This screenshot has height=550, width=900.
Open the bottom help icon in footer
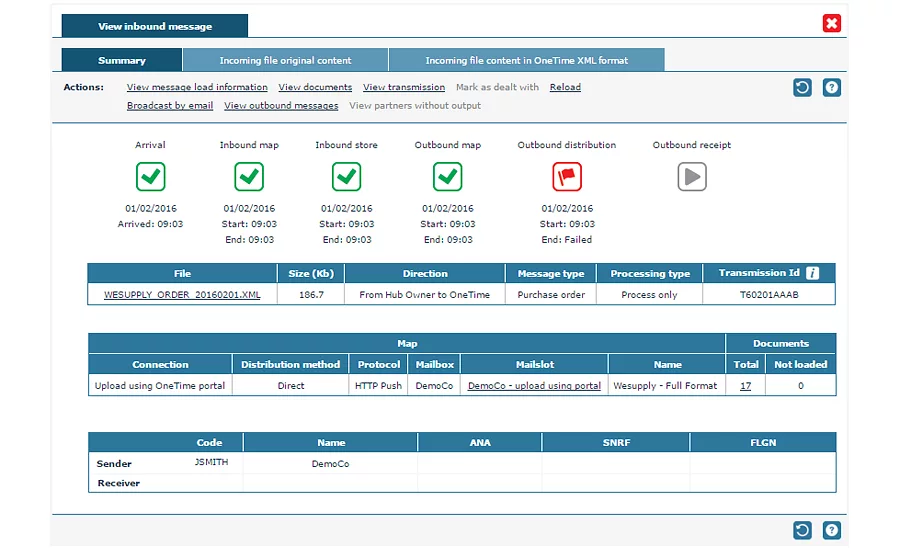tap(832, 530)
